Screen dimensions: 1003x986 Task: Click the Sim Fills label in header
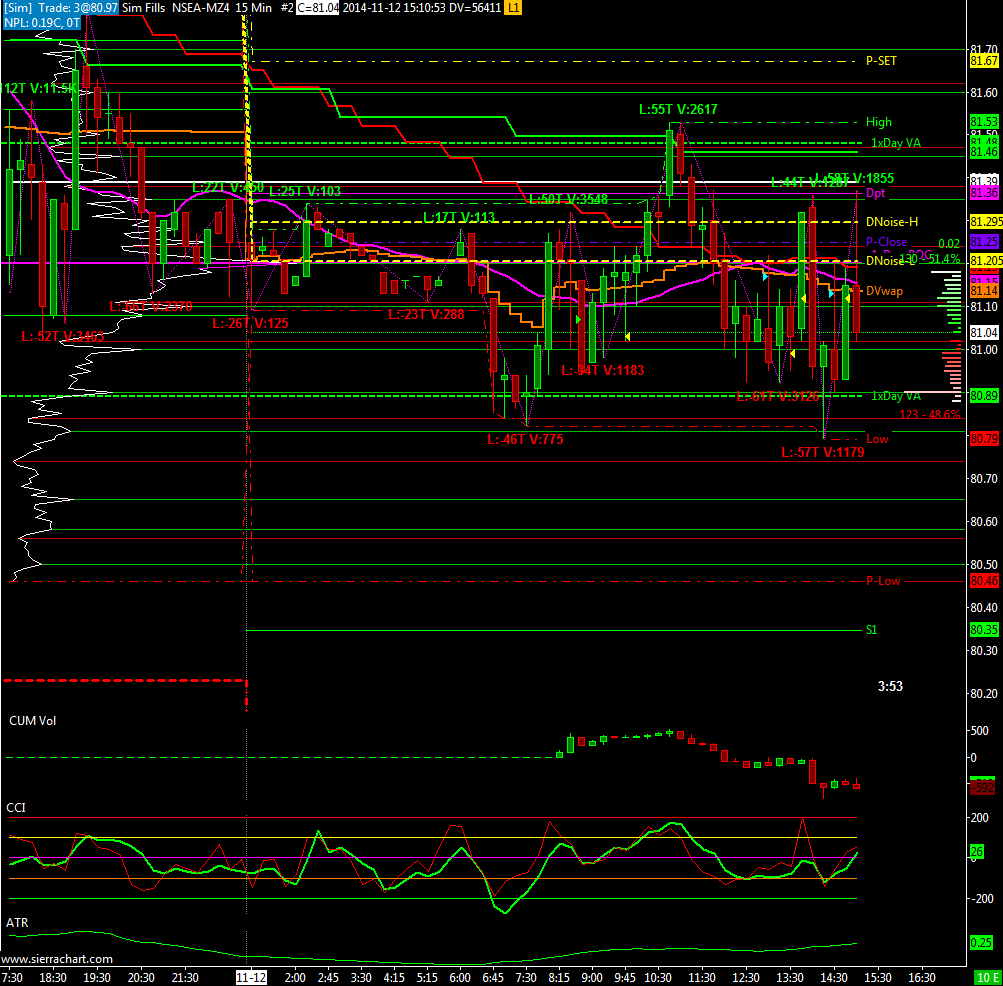(143, 8)
